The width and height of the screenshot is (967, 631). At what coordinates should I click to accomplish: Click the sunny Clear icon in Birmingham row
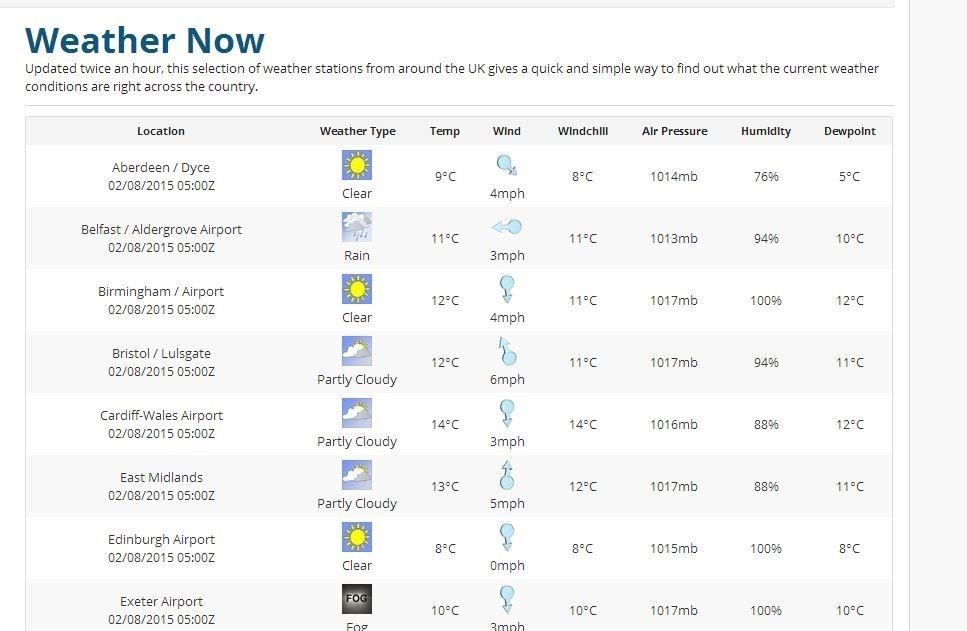point(356,289)
